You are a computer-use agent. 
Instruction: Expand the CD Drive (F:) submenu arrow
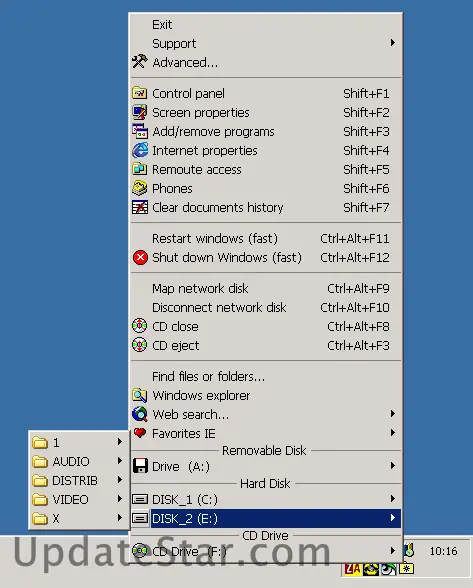(392, 551)
